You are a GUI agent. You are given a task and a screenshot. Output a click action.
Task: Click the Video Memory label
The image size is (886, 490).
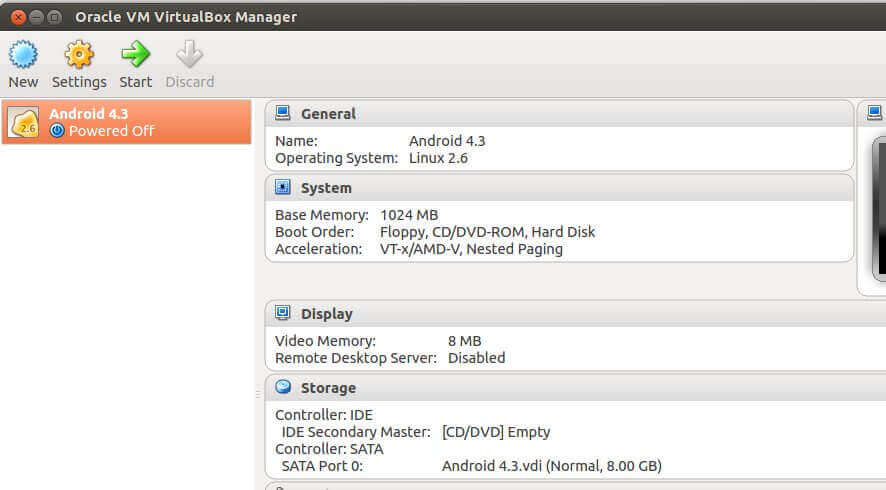(x=325, y=341)
